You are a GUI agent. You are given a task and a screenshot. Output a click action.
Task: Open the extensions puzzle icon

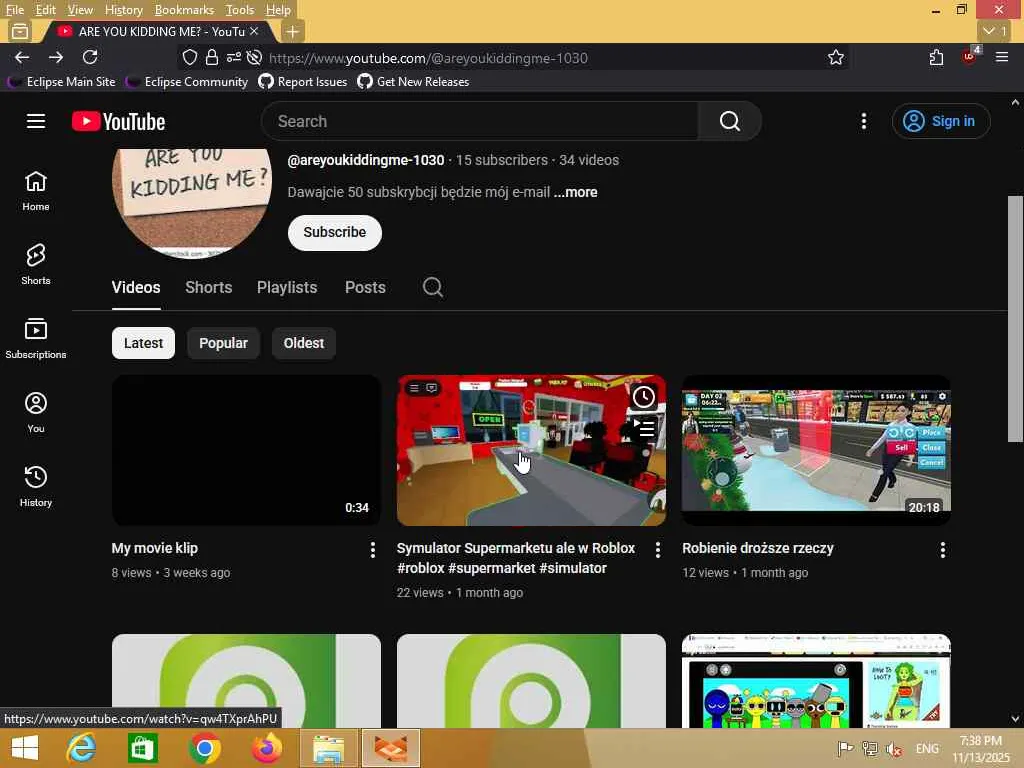coord(936,57)
